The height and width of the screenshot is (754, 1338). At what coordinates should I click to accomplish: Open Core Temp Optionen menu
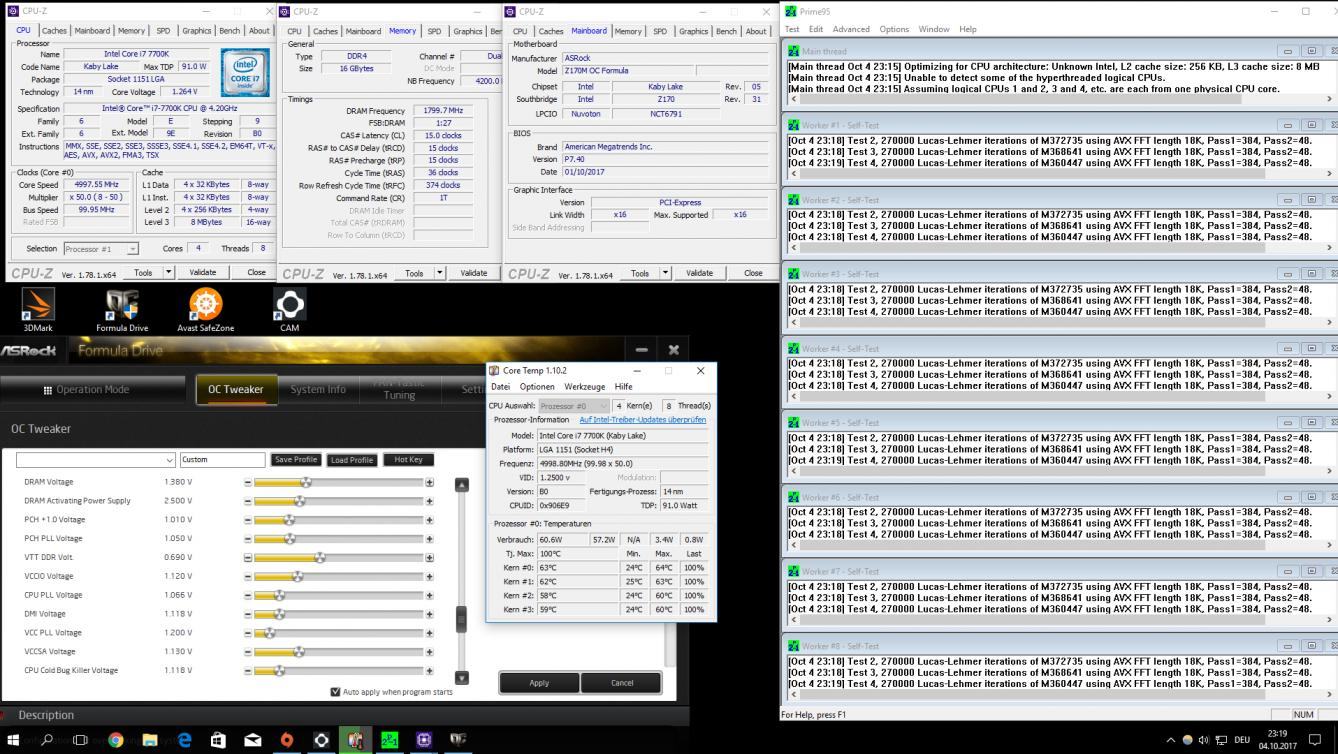[537, 386]
